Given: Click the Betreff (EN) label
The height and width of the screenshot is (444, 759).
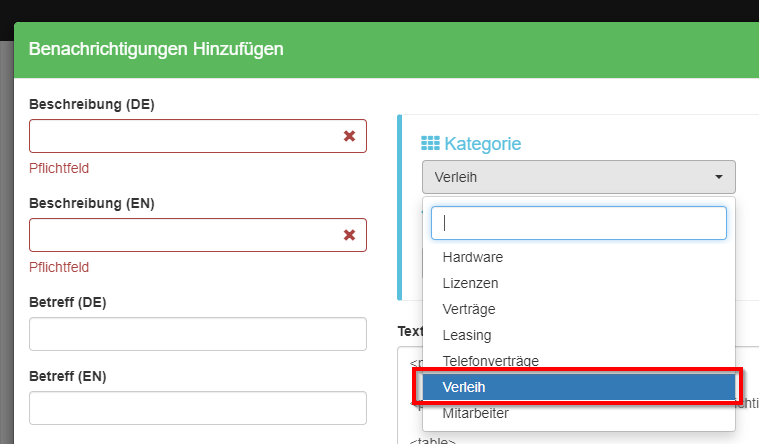Looking at the screenshot, I should click(x=68, y=377).
